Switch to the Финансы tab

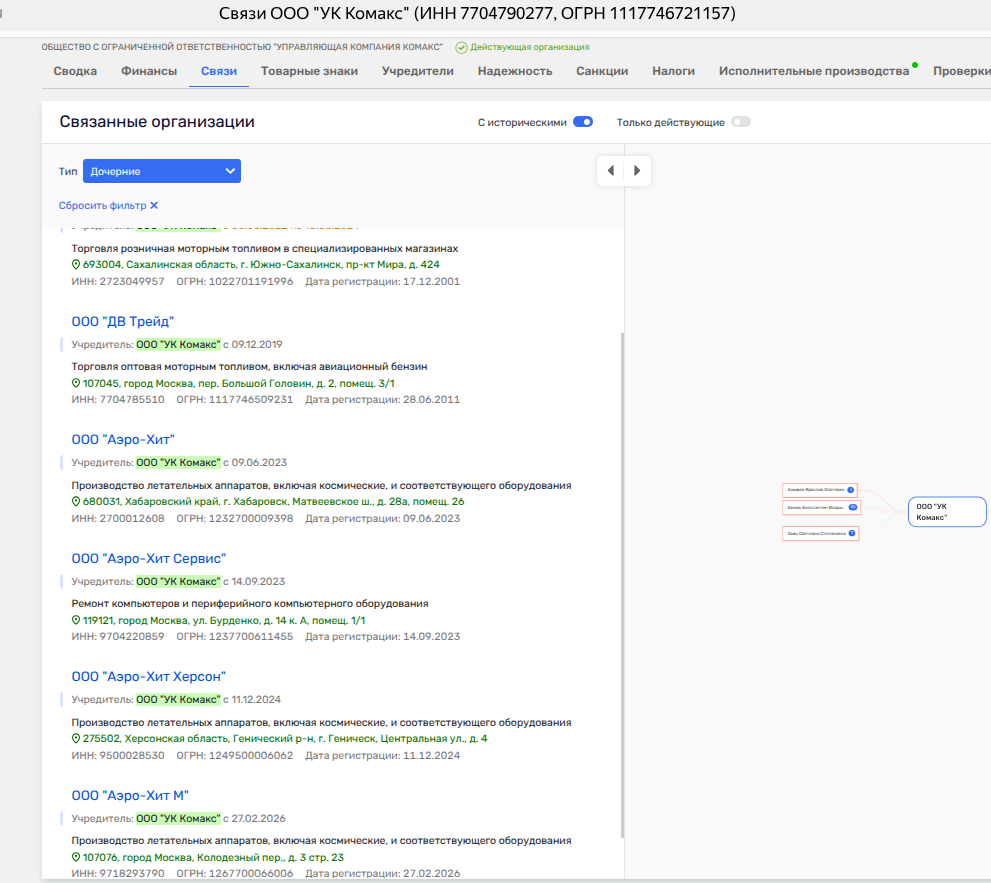tap(149, 71)
